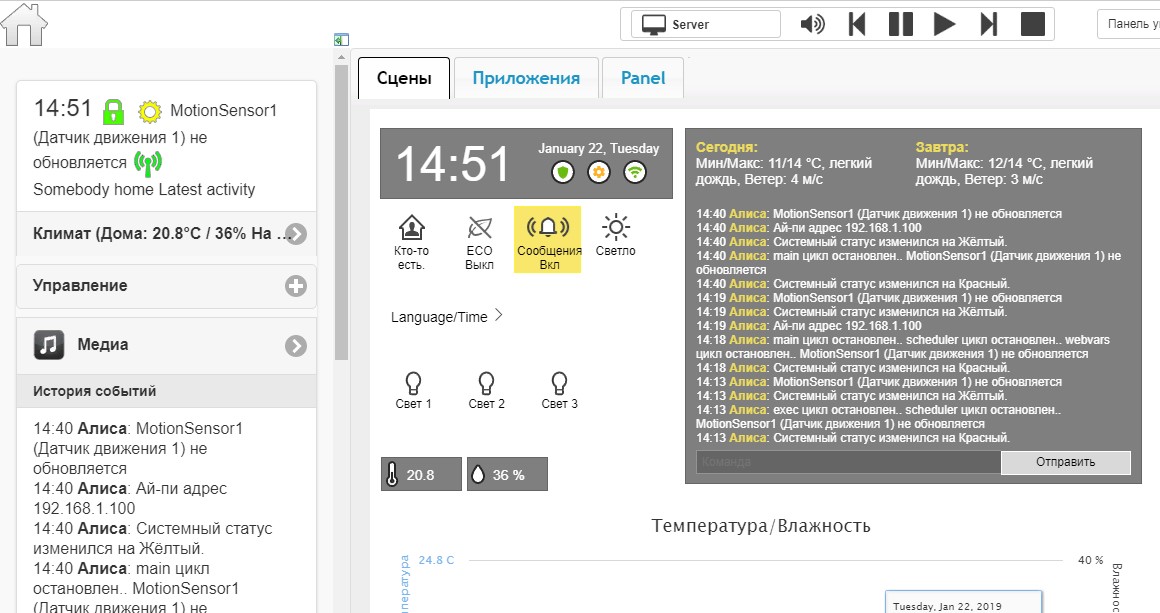Expand the Управление section plus

pyautogui.click(x=296, y=286)
